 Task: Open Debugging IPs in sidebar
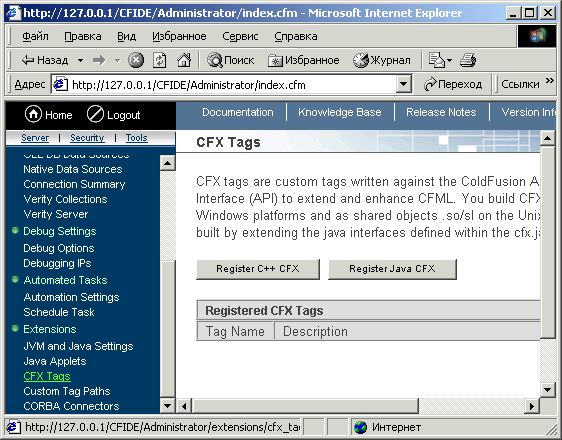pyautogui.click(x=57, y=263)
